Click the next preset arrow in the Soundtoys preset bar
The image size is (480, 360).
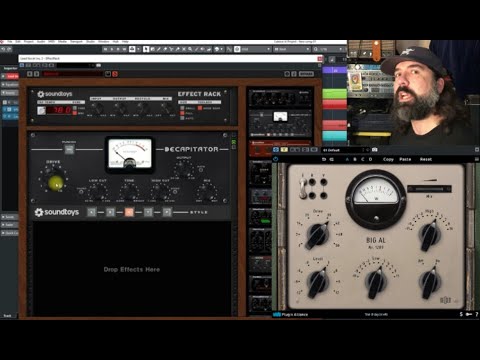pyautogui.click(x=37, y=74)
